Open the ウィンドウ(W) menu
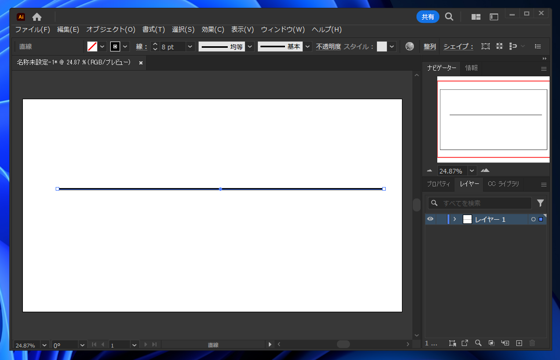This screenshot has width=560, height=360. pyautogui.click(x=283, y=30)
